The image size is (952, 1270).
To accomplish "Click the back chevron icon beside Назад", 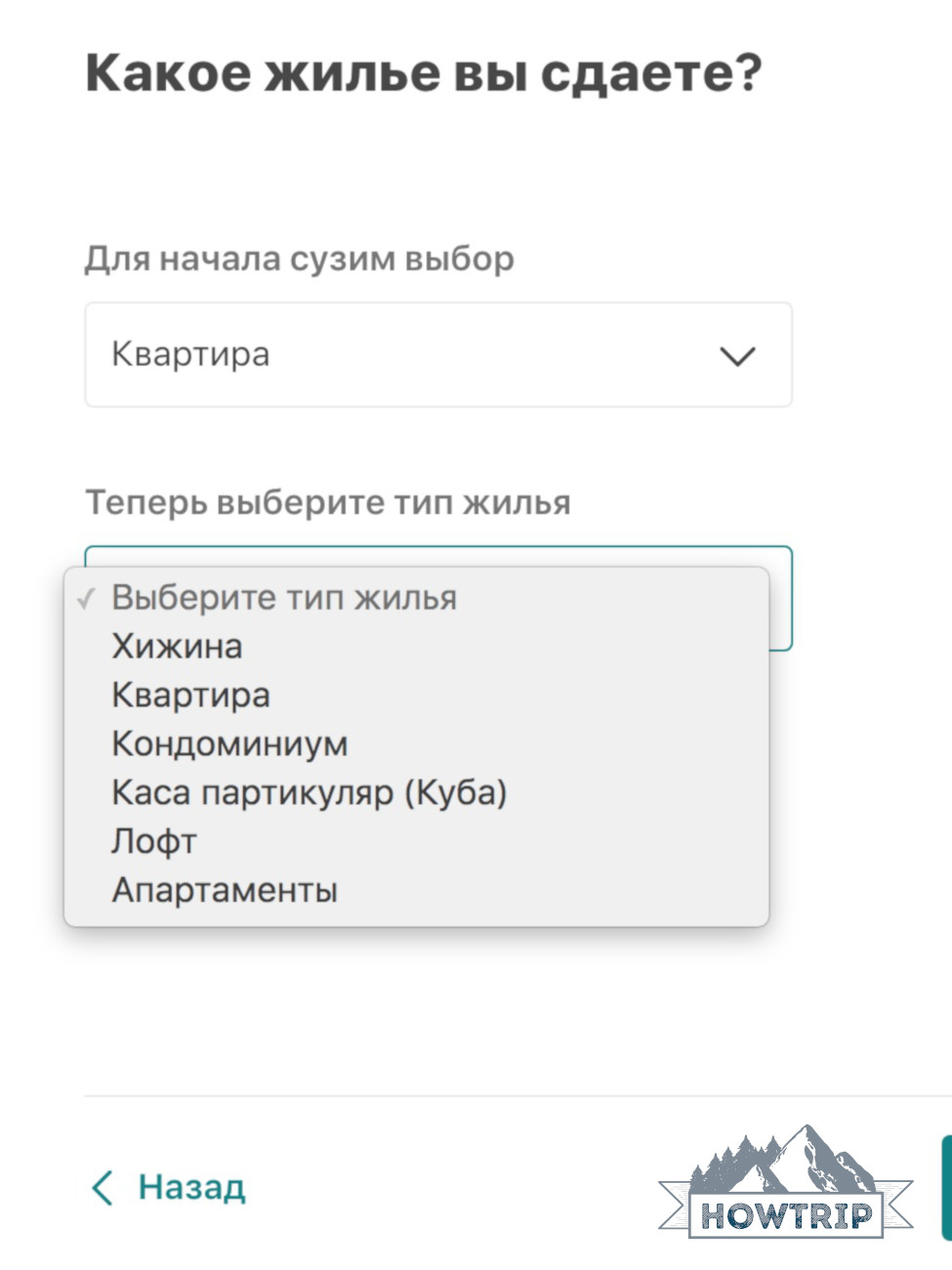I will click(102, 1188).
